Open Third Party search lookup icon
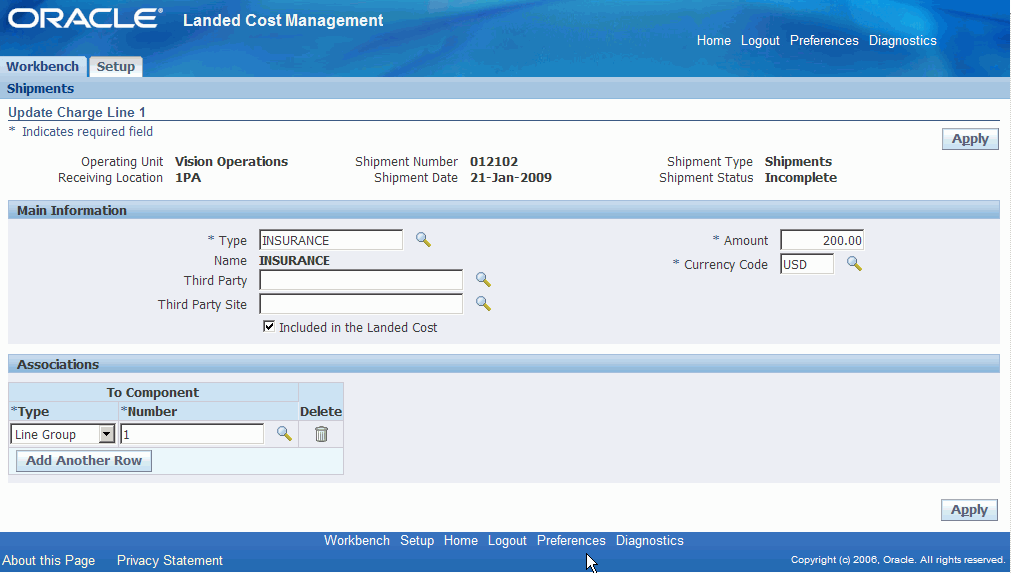Screen dimensions: 1011x573 [x=483, y=280]
